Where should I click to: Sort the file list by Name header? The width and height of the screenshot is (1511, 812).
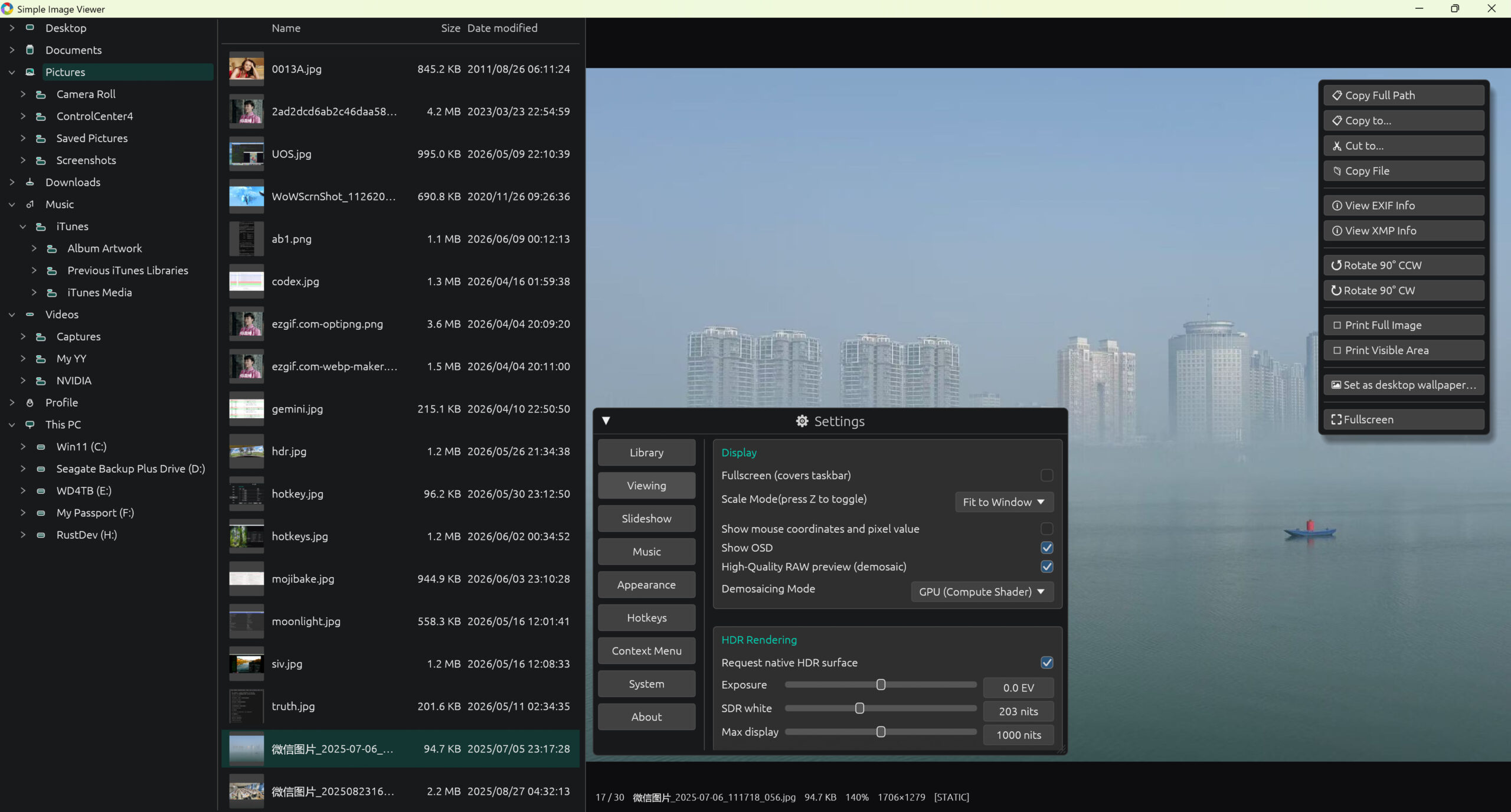[x=286, y=28]
